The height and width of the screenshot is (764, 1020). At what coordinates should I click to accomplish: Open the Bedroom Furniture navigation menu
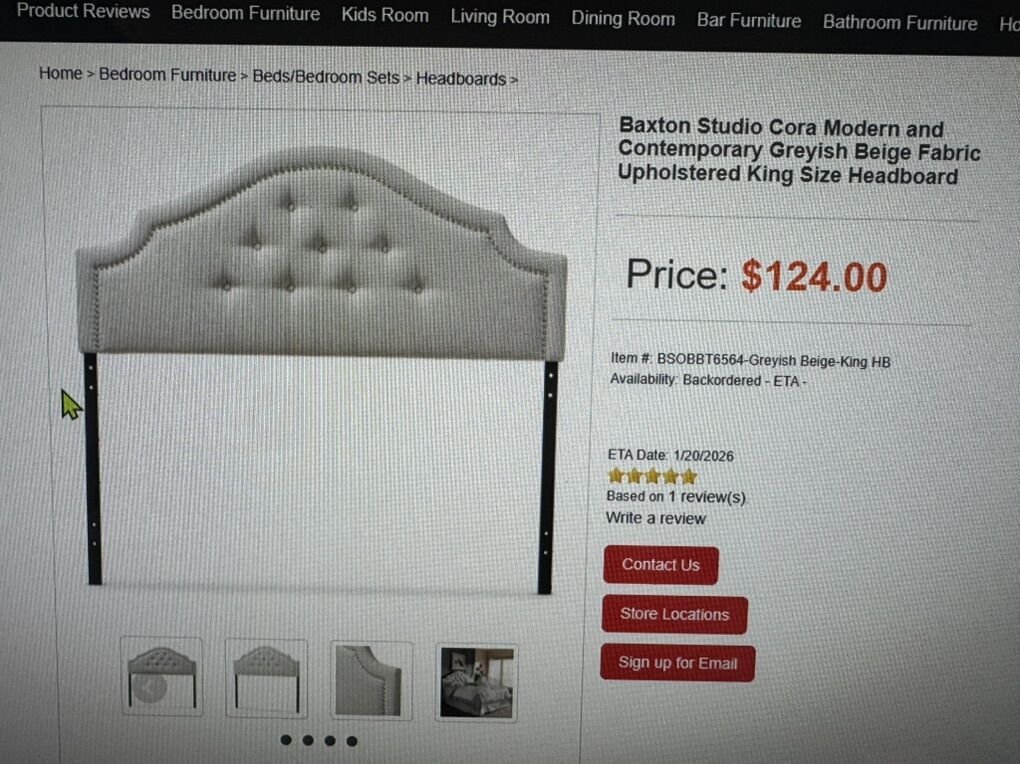pyautogui.click(x=245, y=14)
